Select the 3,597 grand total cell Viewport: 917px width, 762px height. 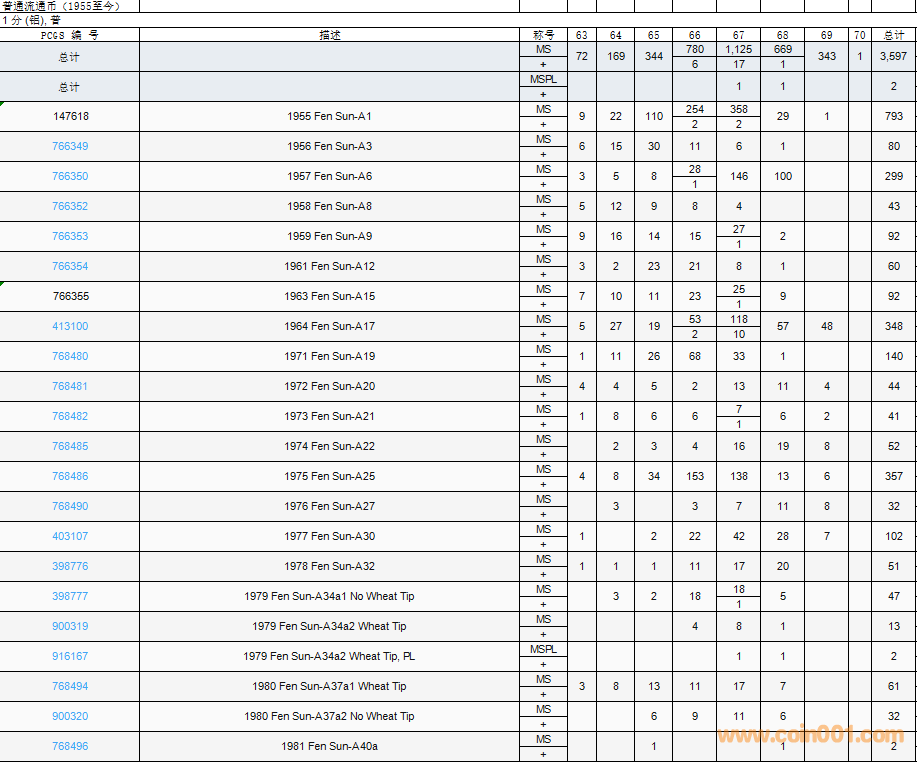(893, 57)
